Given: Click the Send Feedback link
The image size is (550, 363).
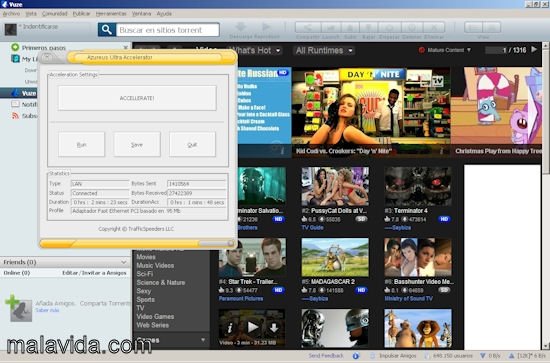Looking at the screenshot, I should click(x=326, y=356).
